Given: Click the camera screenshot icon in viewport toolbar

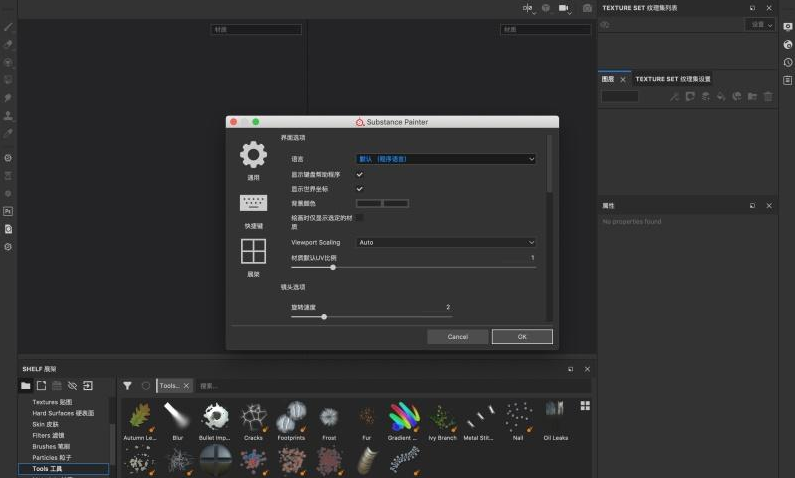Looking at the screenshot, I should 587,8.
